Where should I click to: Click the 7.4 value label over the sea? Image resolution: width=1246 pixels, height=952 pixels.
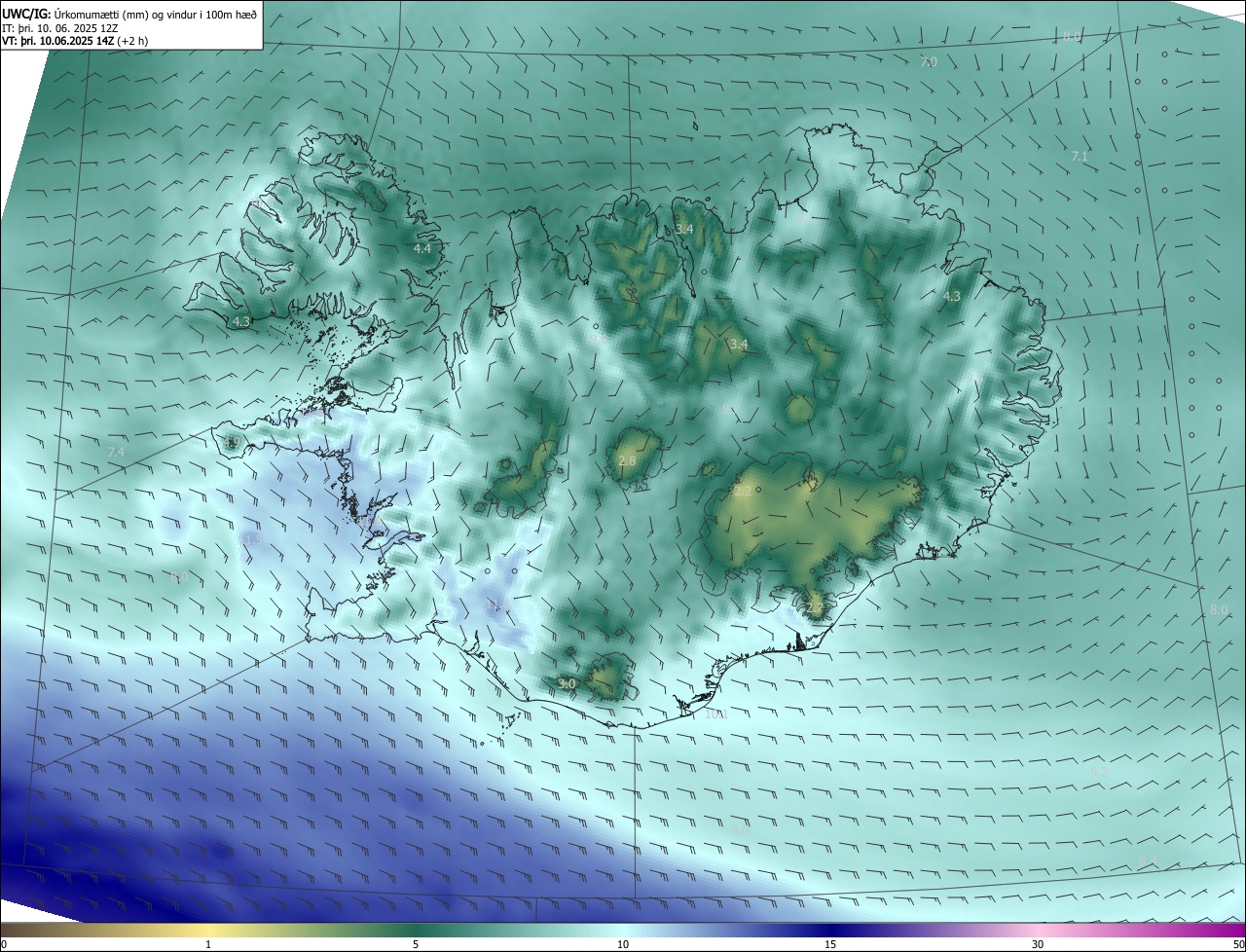coord(116,453)
